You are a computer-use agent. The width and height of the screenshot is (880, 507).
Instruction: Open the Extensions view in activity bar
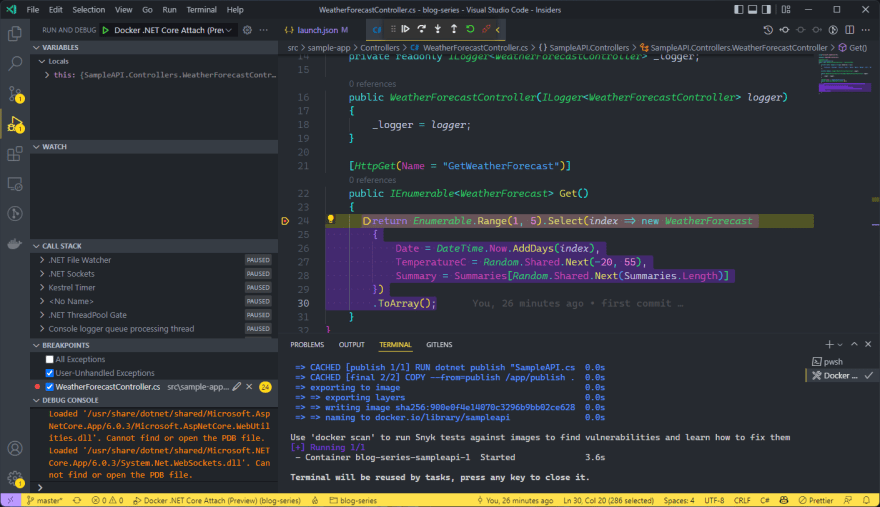coord(15,154)
